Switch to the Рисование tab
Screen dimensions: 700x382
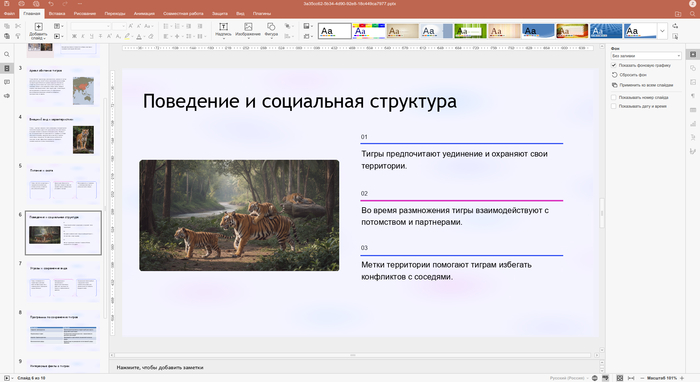(85, 13)
